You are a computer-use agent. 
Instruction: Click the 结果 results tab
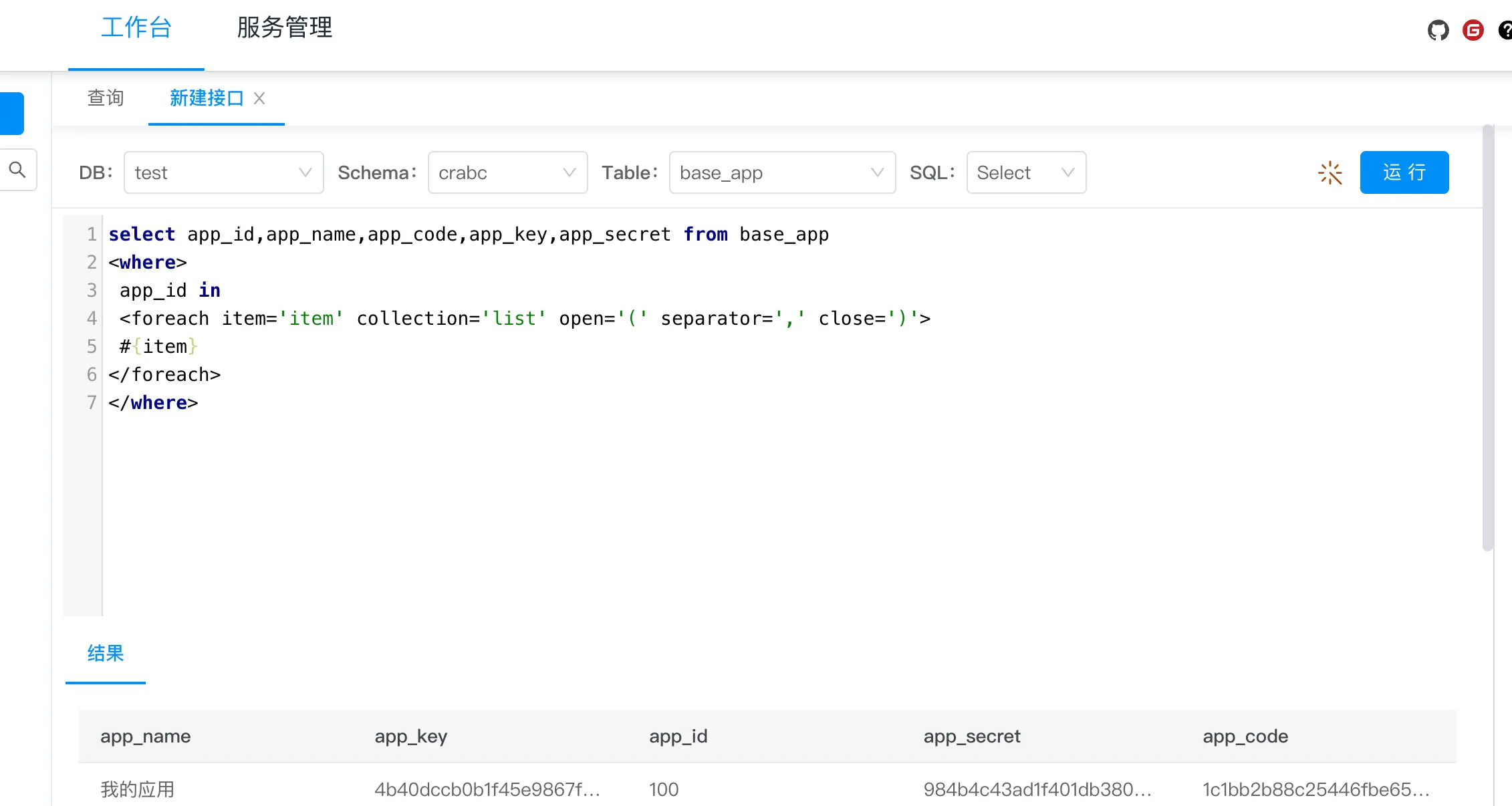coord(105,655)
